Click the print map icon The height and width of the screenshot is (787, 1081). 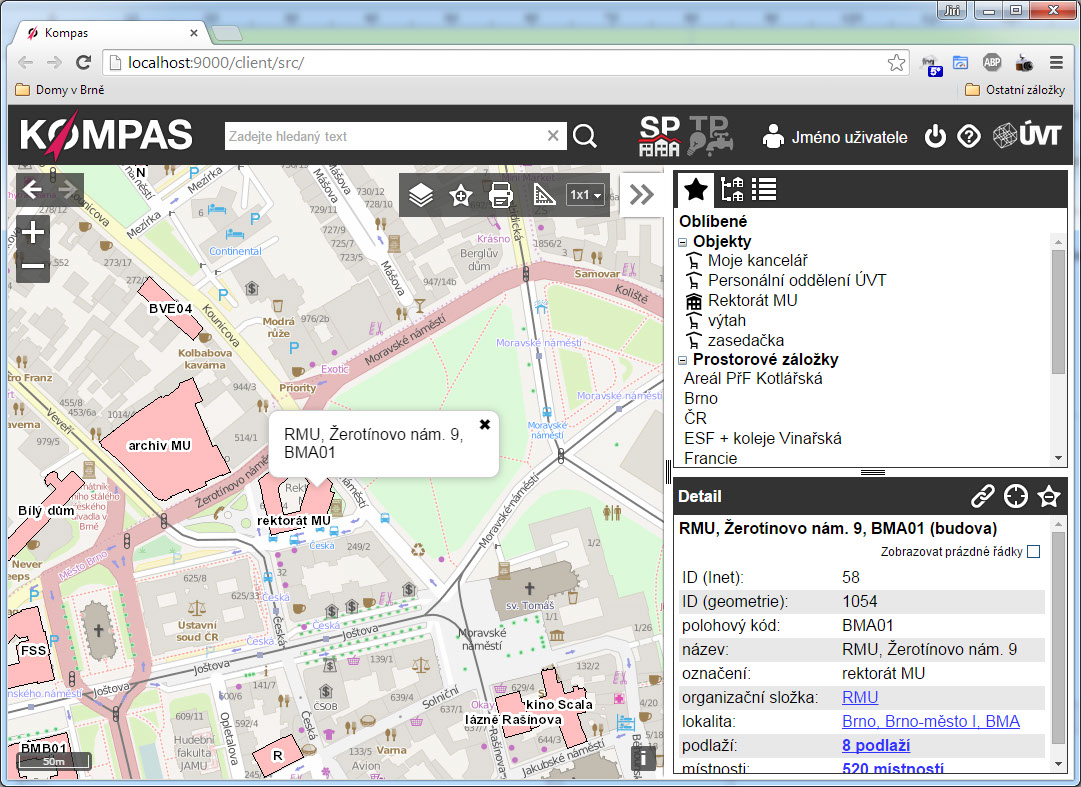tap(501, 195)
